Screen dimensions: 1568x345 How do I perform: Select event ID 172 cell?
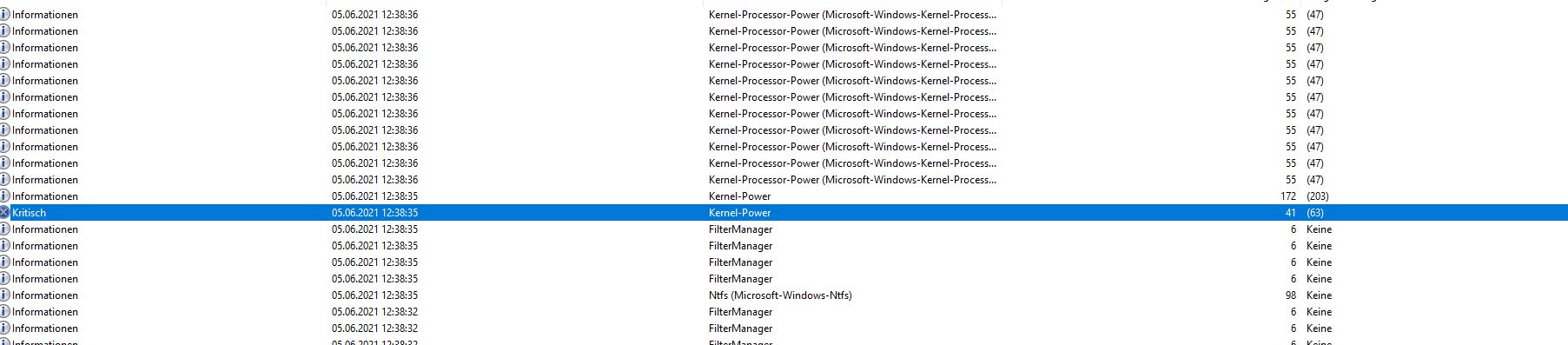(x=1288, y=196)
